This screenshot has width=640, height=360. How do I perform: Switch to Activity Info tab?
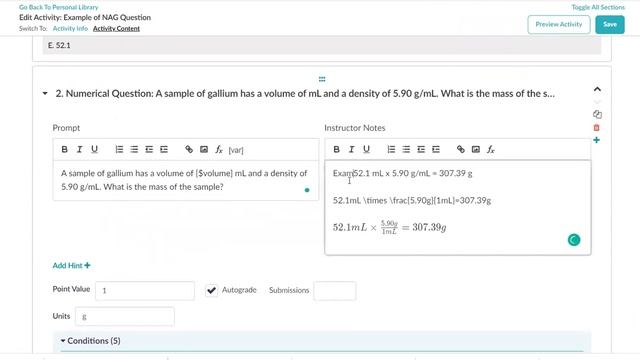tap(70, 29)
